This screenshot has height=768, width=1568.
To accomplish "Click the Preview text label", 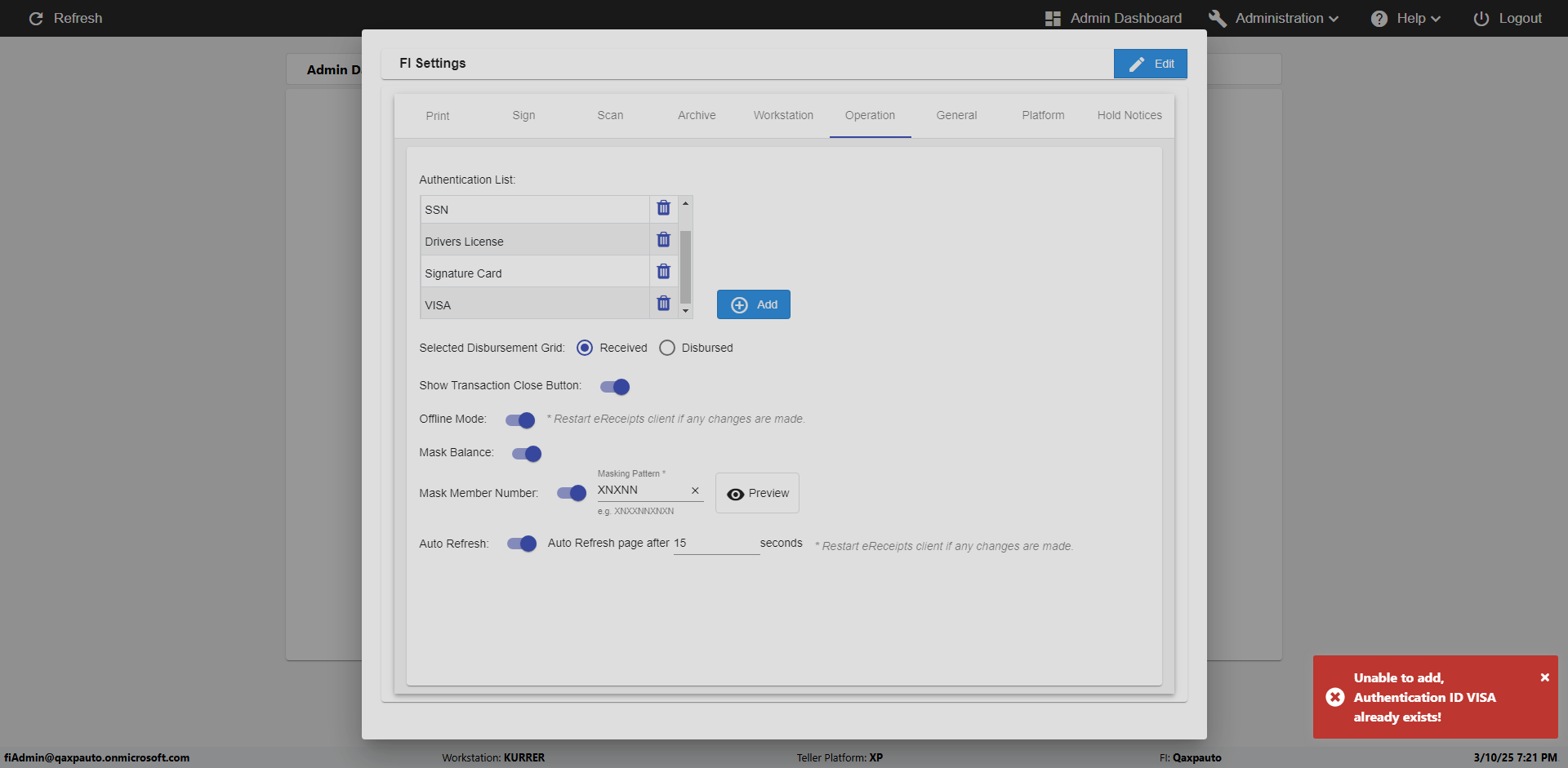I will (x=768, y=493).
